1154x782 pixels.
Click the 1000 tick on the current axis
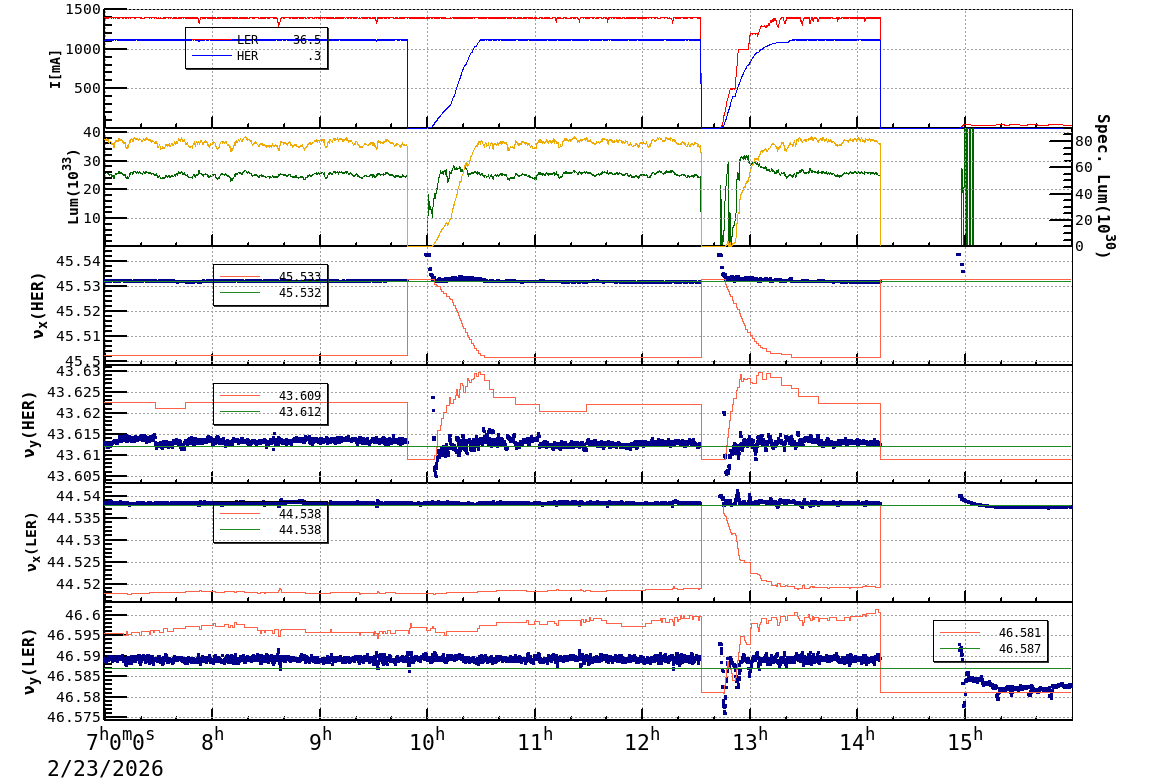83,49
